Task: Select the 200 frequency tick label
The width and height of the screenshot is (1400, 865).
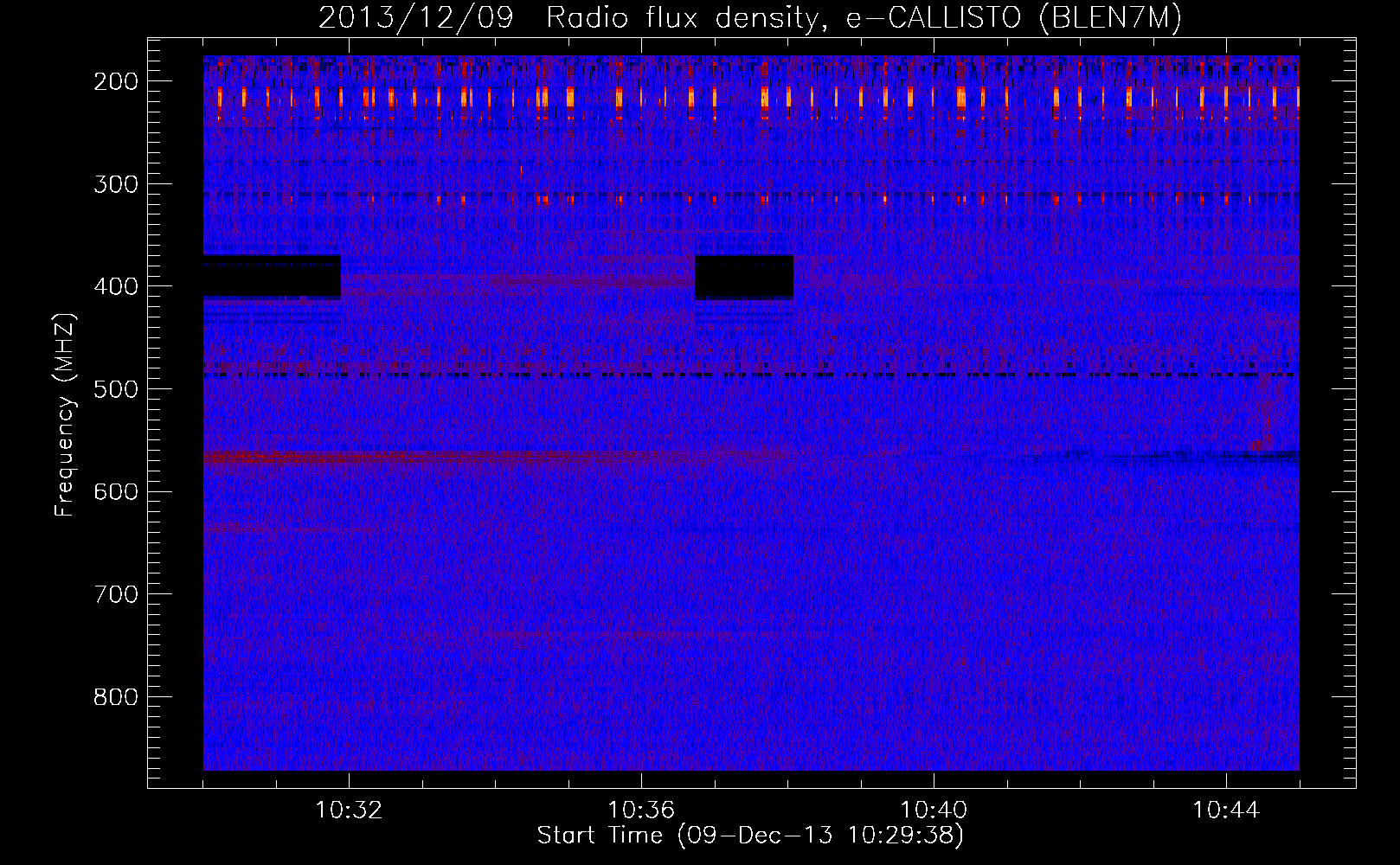Action: (x=116, y=81)
